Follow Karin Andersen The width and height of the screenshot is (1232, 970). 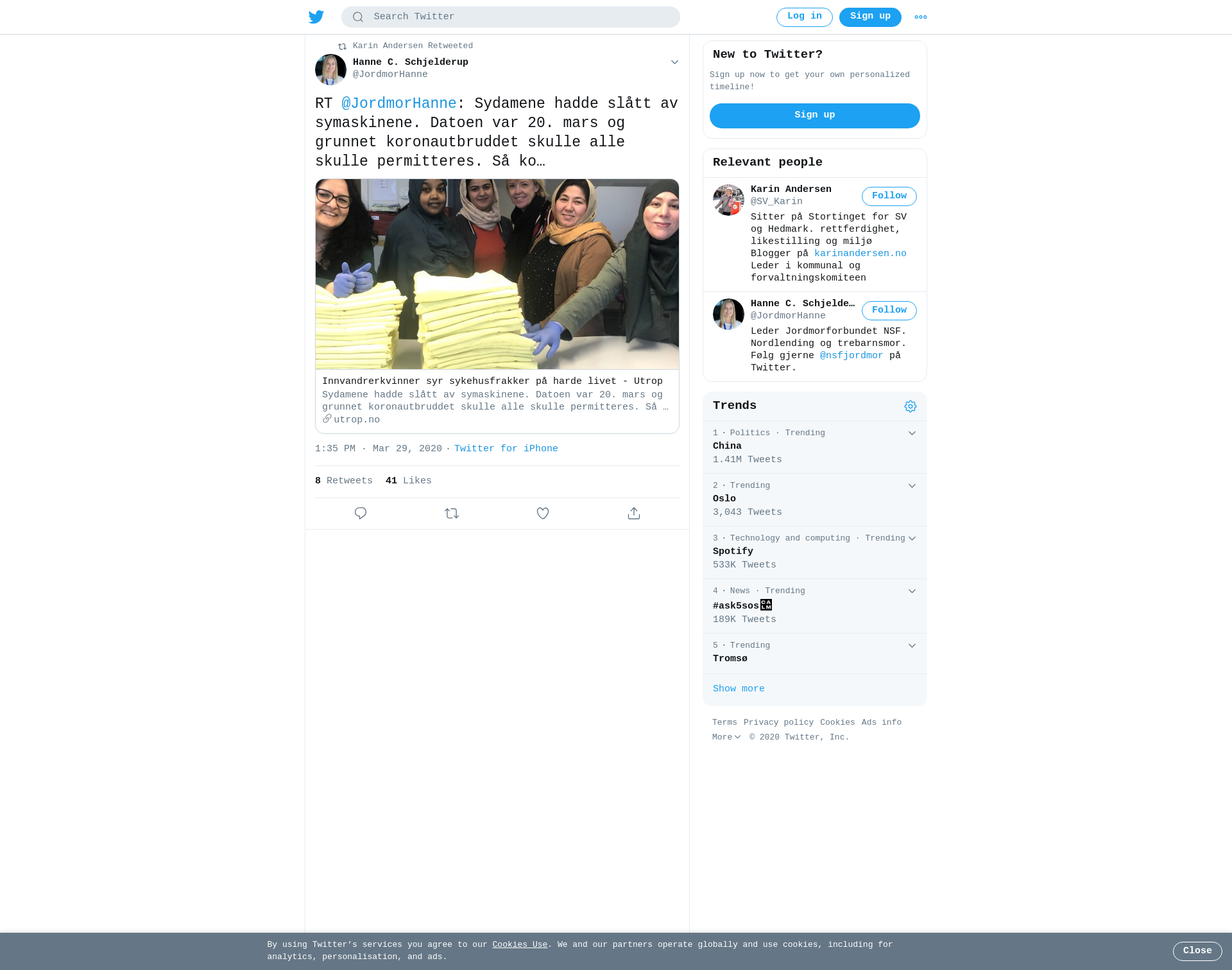pyautogui.click(x=889, y=196)
